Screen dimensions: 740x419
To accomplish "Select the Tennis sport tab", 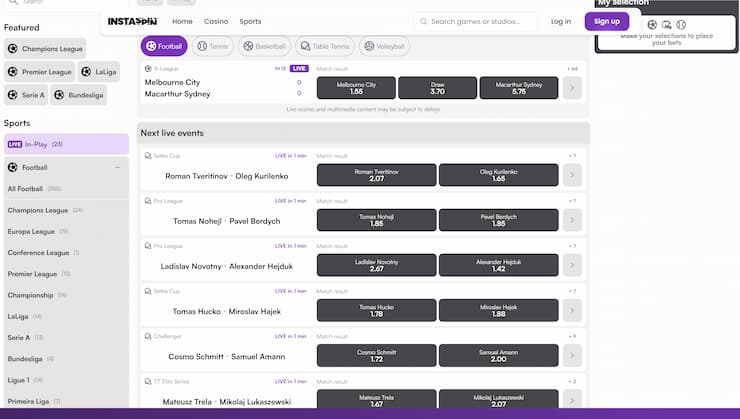I will pos(212,46).
